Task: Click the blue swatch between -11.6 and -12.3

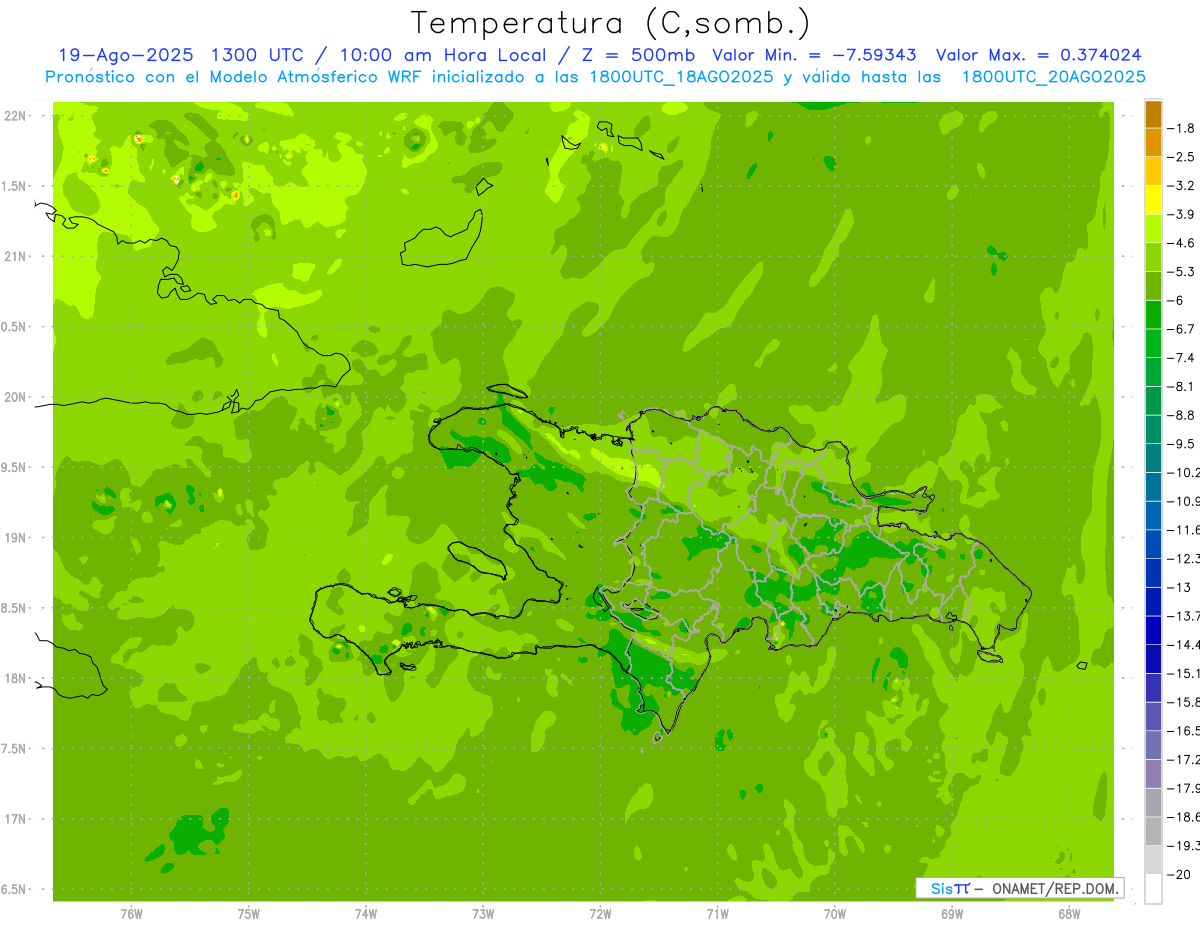Action: point(1153,544)
